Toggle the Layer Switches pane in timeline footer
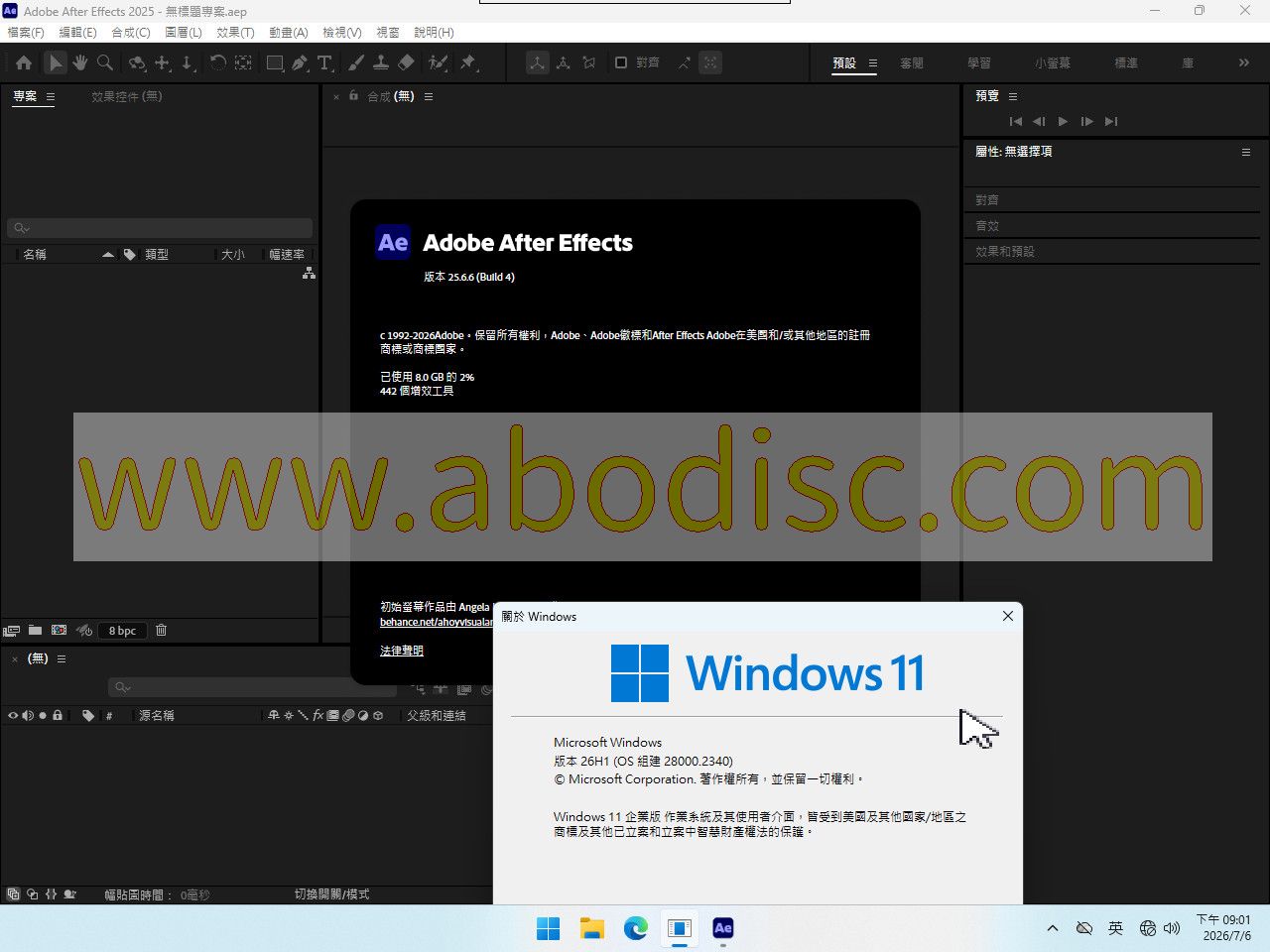This screenshot has height=952, width=1270. tap(13, 894)
